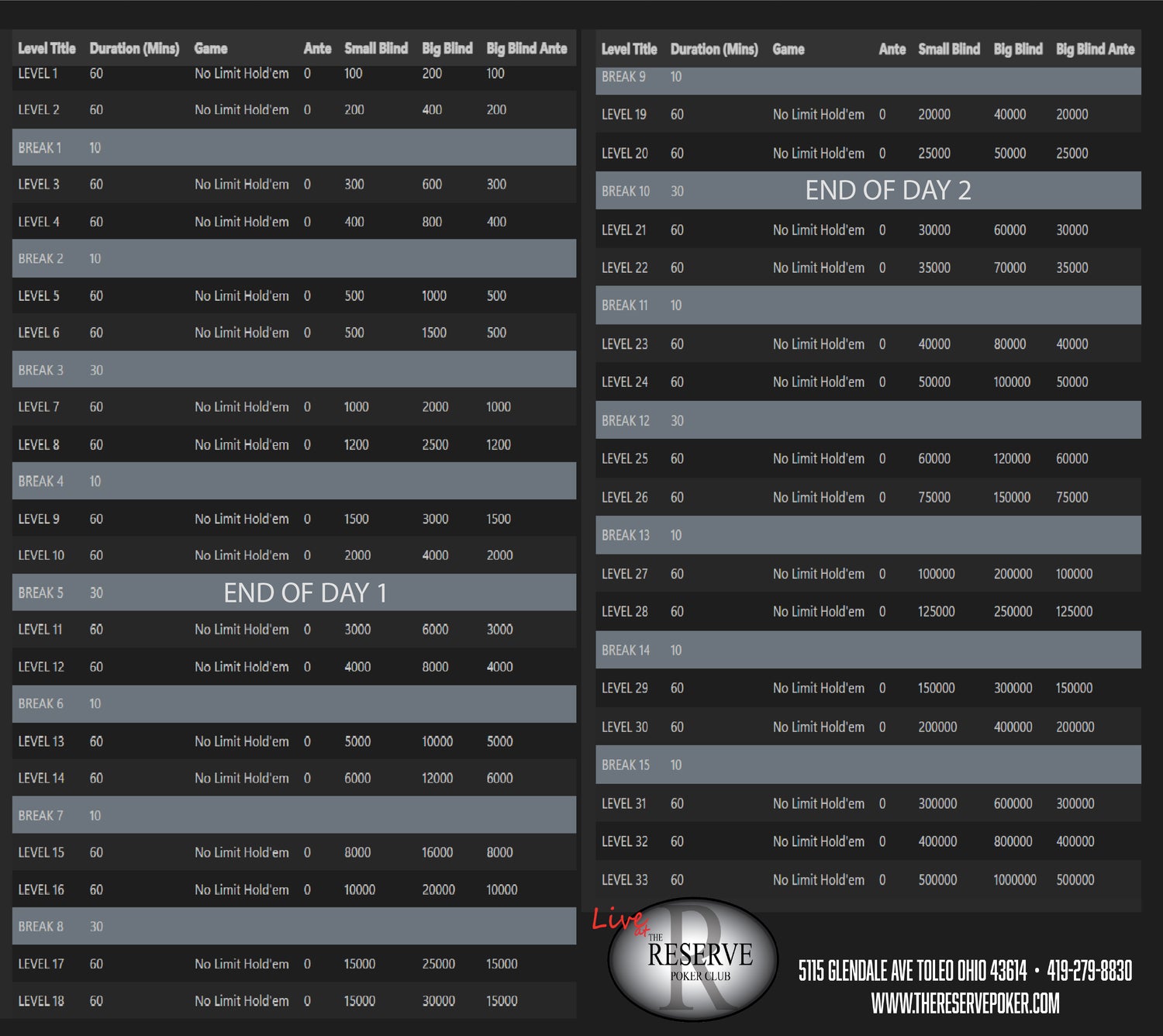The width and height of the screenshot is (1163, 1036).
Task: Select the LEVEL 24 row label
Action: tap(624, 382)
